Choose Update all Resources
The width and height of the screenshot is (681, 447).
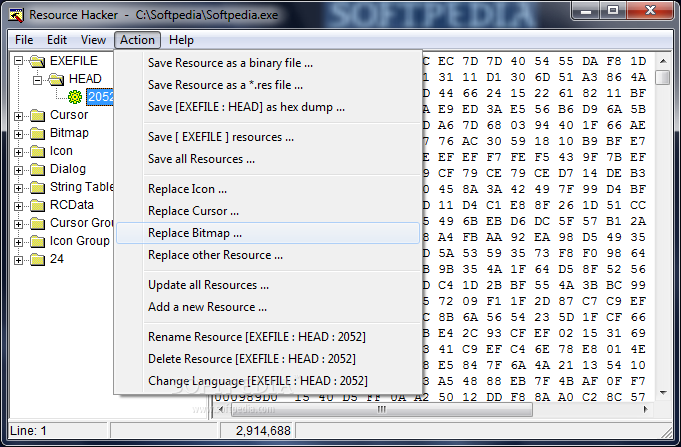(268, 285)
